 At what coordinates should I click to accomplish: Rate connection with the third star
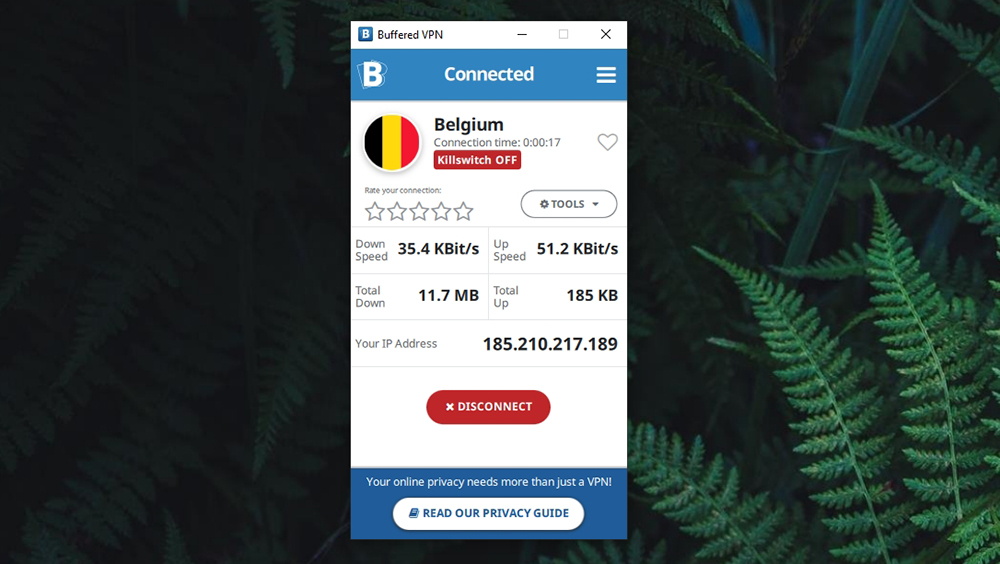click(x=419, y=211)
